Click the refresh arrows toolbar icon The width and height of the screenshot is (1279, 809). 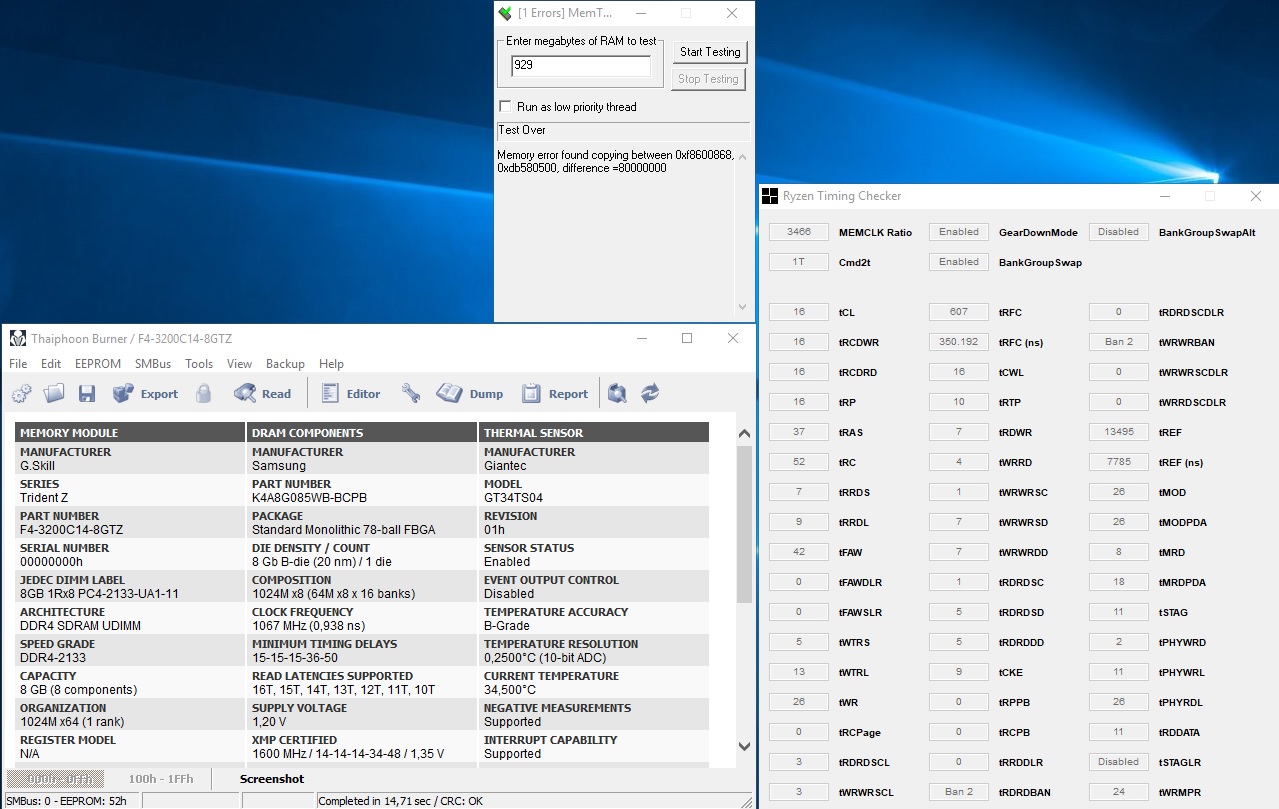[650, 394]
